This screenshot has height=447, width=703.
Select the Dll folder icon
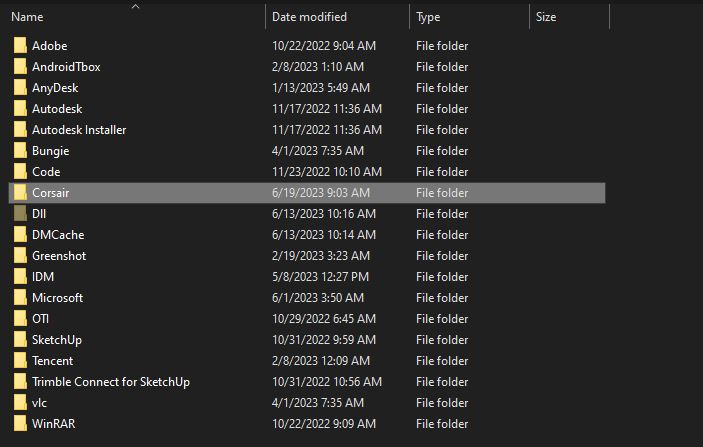coord(20,214)
